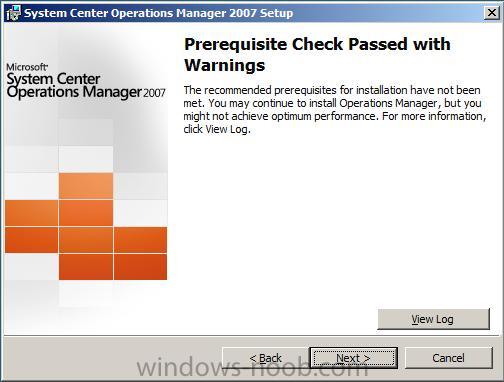Click the dark orange tile at mosaic bottom right
The height and width of the screenshot is (382, 504).
[x=140, y=267]
